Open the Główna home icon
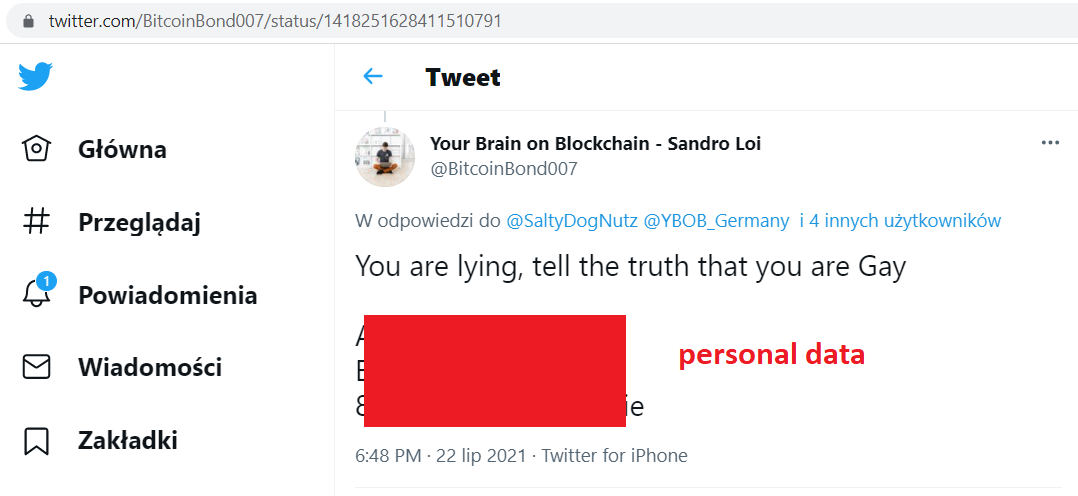The image size is (1078, 496). tap(36, 149)
